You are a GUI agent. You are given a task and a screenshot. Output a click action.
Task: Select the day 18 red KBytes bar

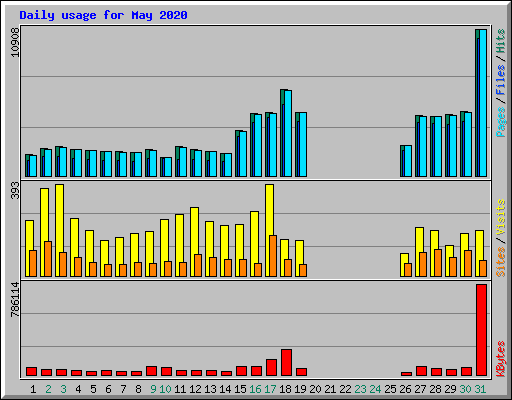click(286, 363)
